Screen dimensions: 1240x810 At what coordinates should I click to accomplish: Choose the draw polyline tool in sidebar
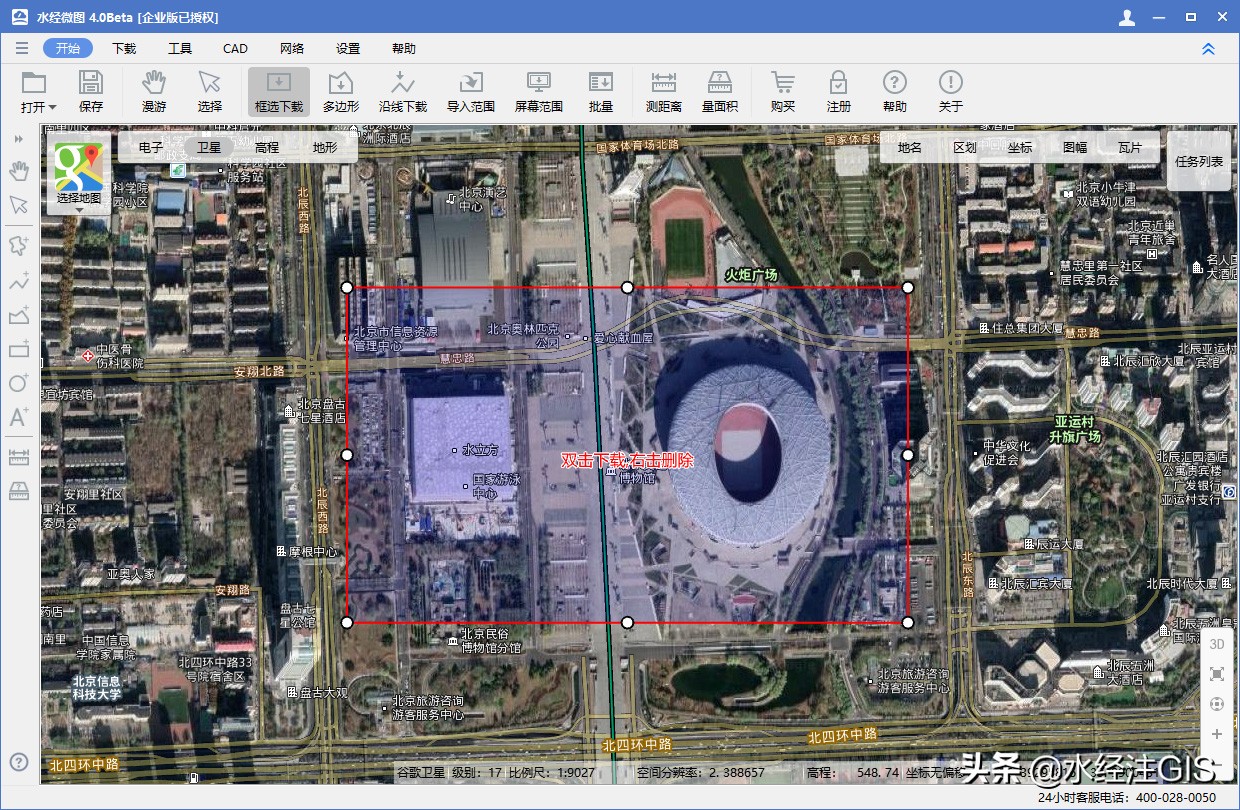19,282
